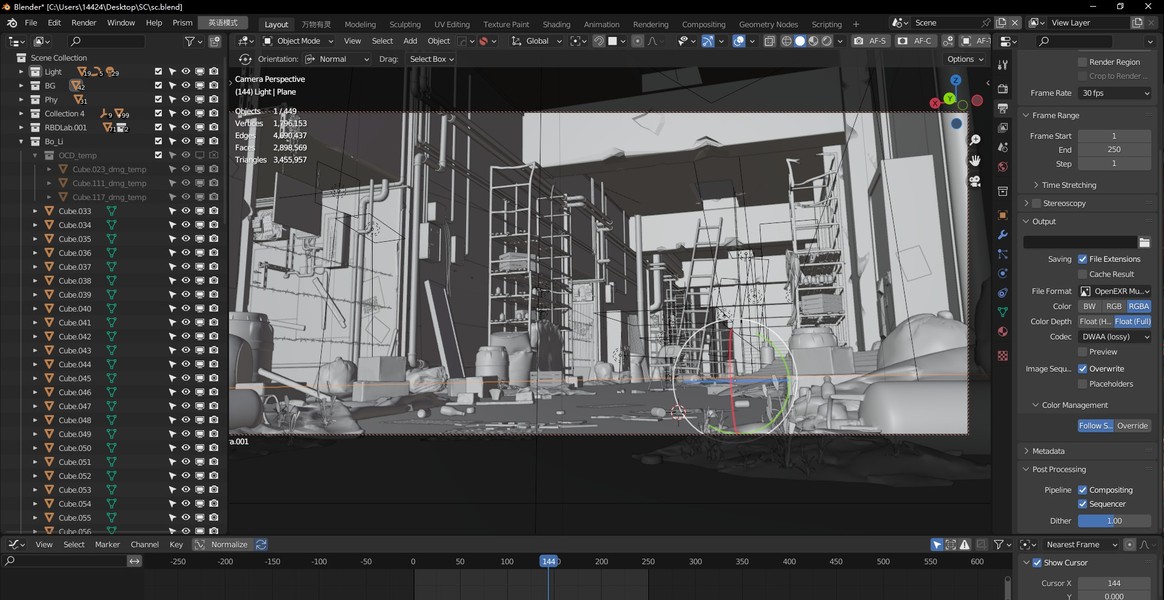Enable the Cache Result checkbox
Screen dimensions: 1164x600
click(x=1082, y=274)
